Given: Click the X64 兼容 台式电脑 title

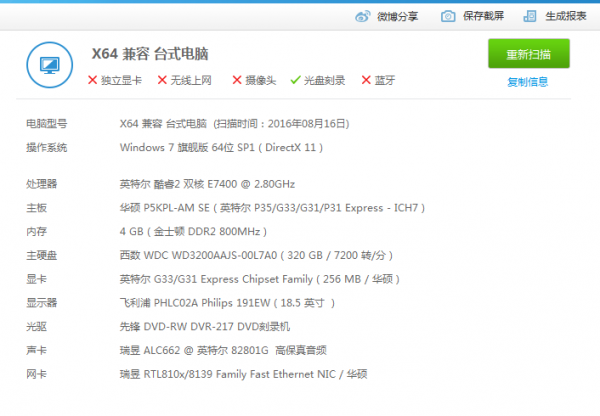Looking at the screenshot, I should click(150, 54).
